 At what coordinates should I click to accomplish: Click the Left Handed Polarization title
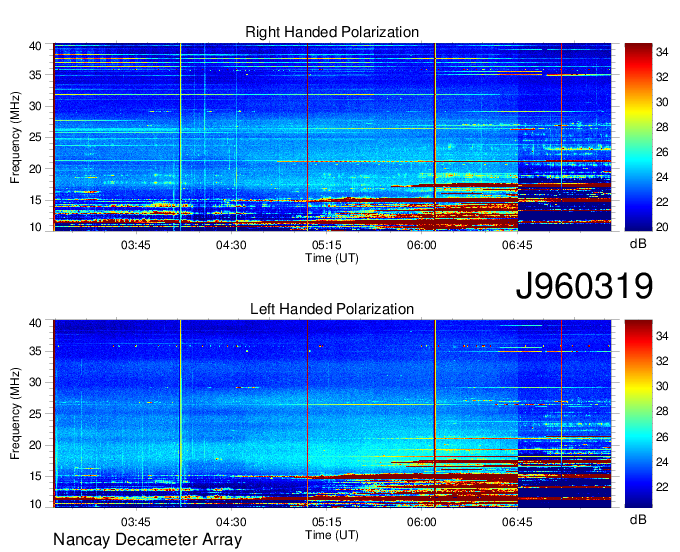pos(332,309)
